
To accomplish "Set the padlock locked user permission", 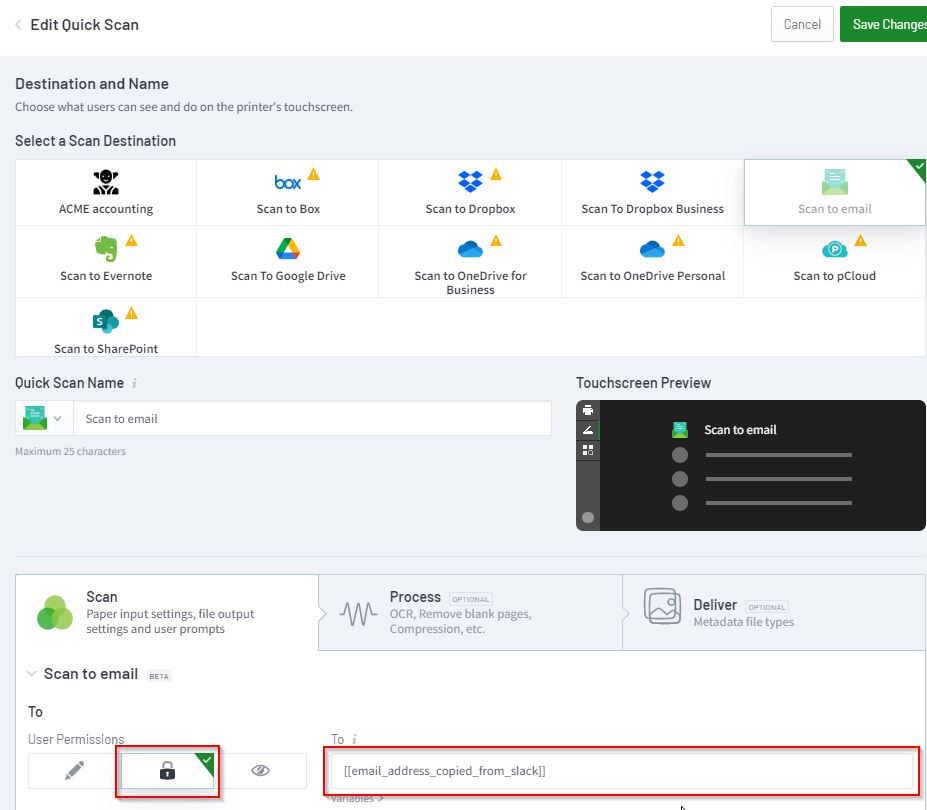I will (x=167, y=770).
